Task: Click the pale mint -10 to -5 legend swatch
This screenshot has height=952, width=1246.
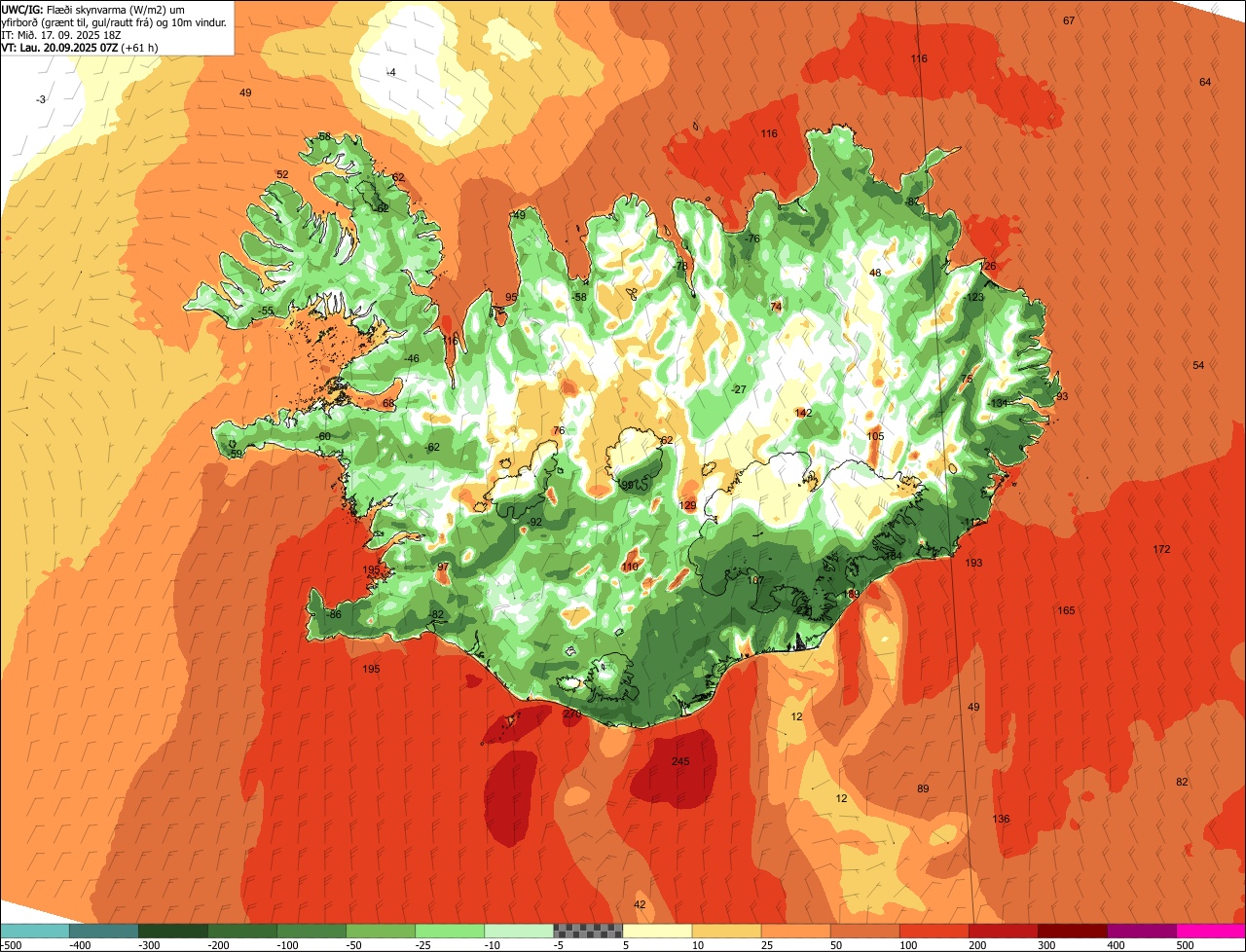Action: tap(519, 931)
